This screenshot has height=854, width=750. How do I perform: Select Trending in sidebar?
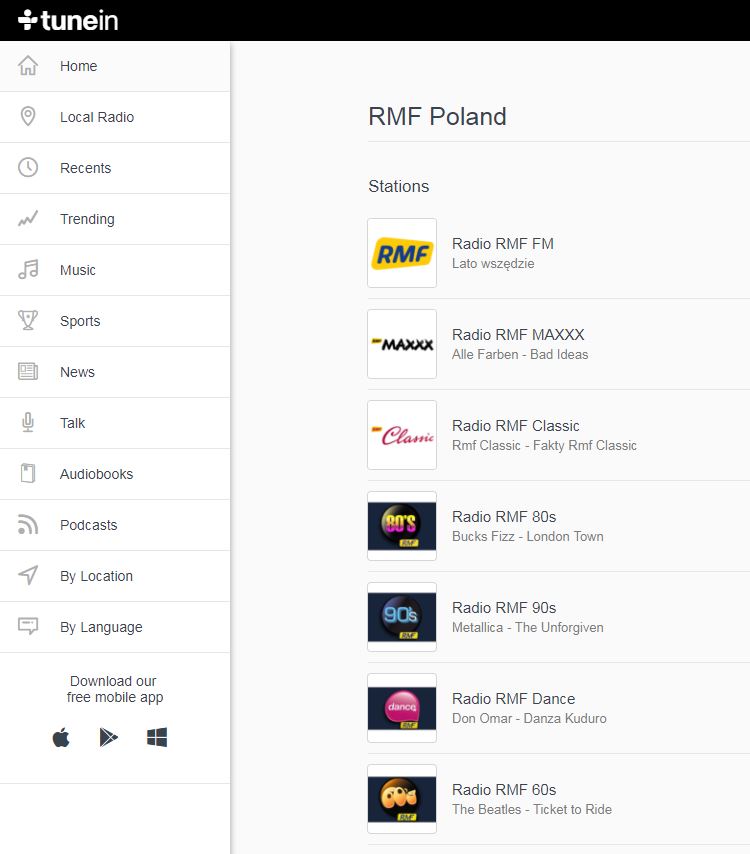point(87,219)
